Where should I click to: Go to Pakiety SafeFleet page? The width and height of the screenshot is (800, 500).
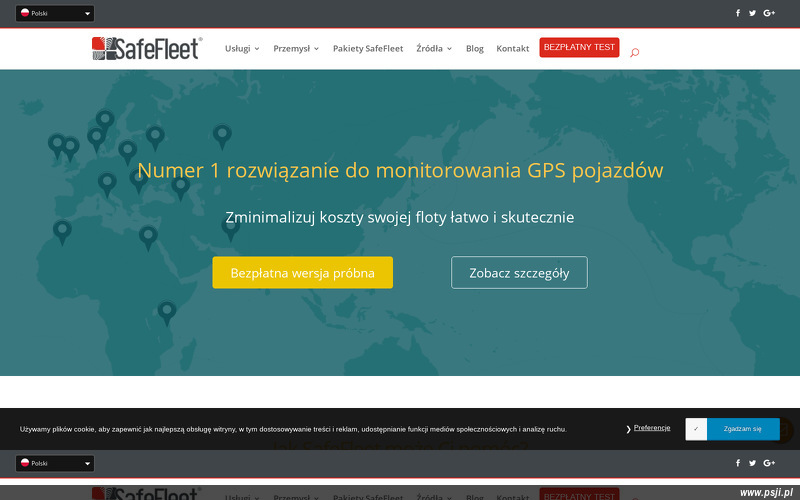[368, 48]
